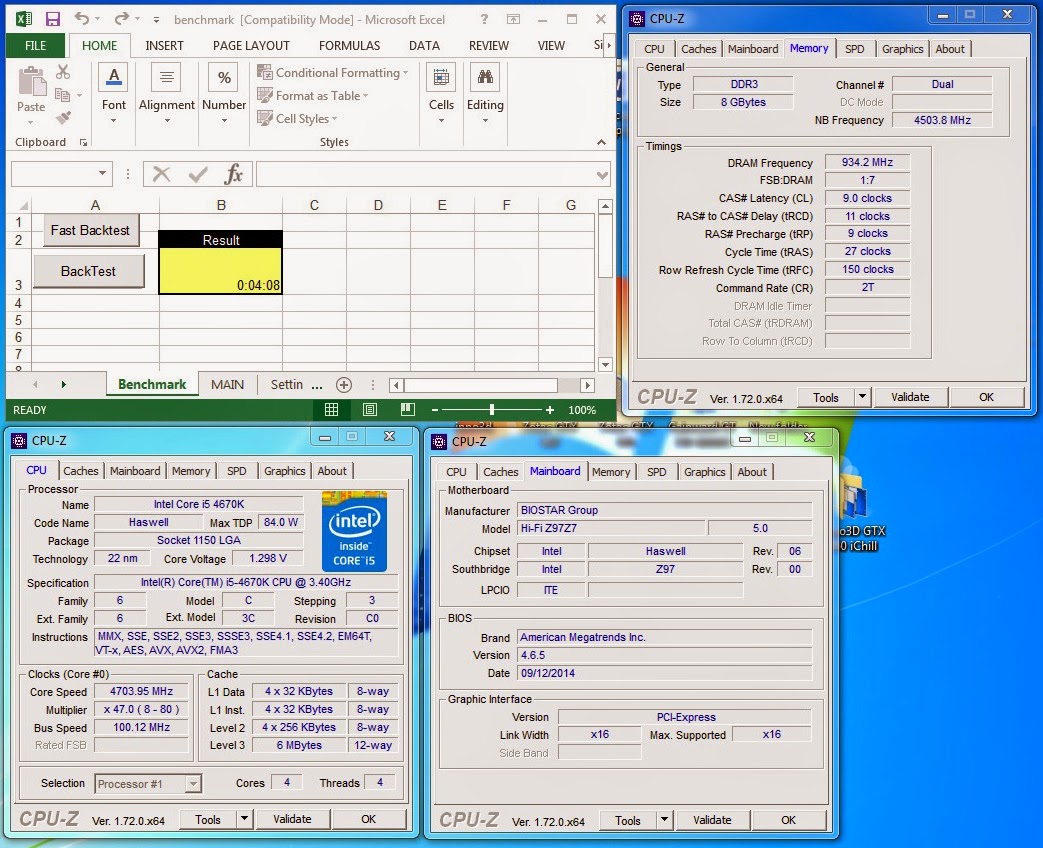The height and width of the screenshot is (848, 1043).
Task: Open the FILE tab in Excel
Action: [36, 45]
